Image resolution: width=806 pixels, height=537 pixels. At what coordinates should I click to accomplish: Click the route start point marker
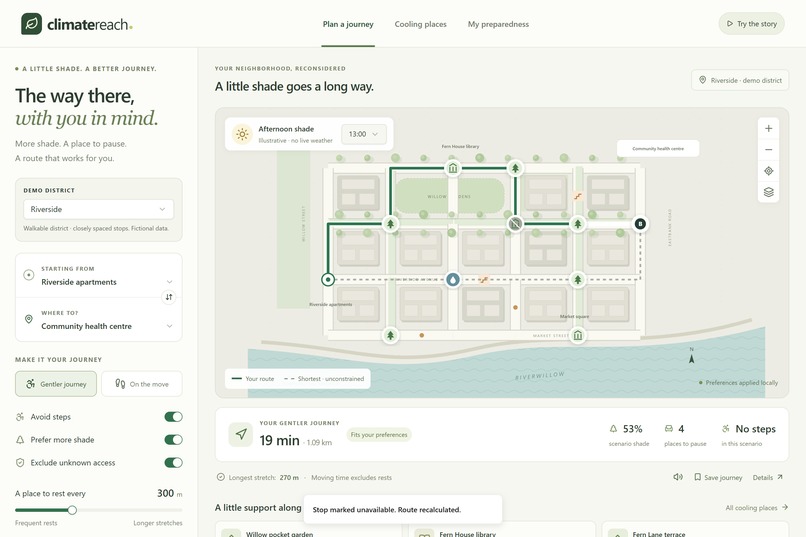[328, 280]
